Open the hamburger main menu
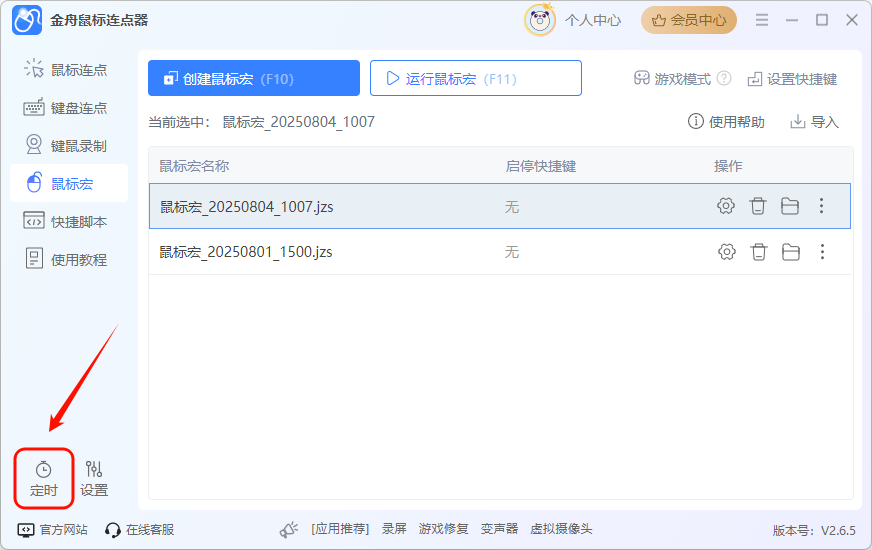This screenshot has height=550, width=872. [762, 21]
